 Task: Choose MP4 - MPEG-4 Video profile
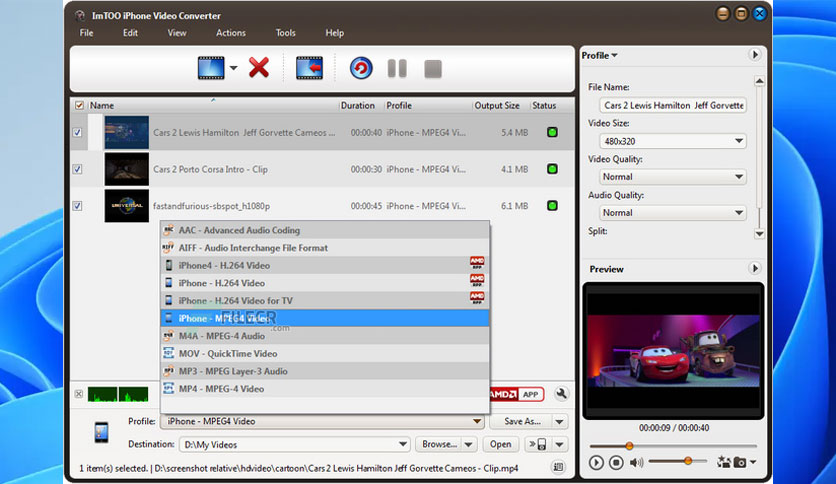point(325,389)
